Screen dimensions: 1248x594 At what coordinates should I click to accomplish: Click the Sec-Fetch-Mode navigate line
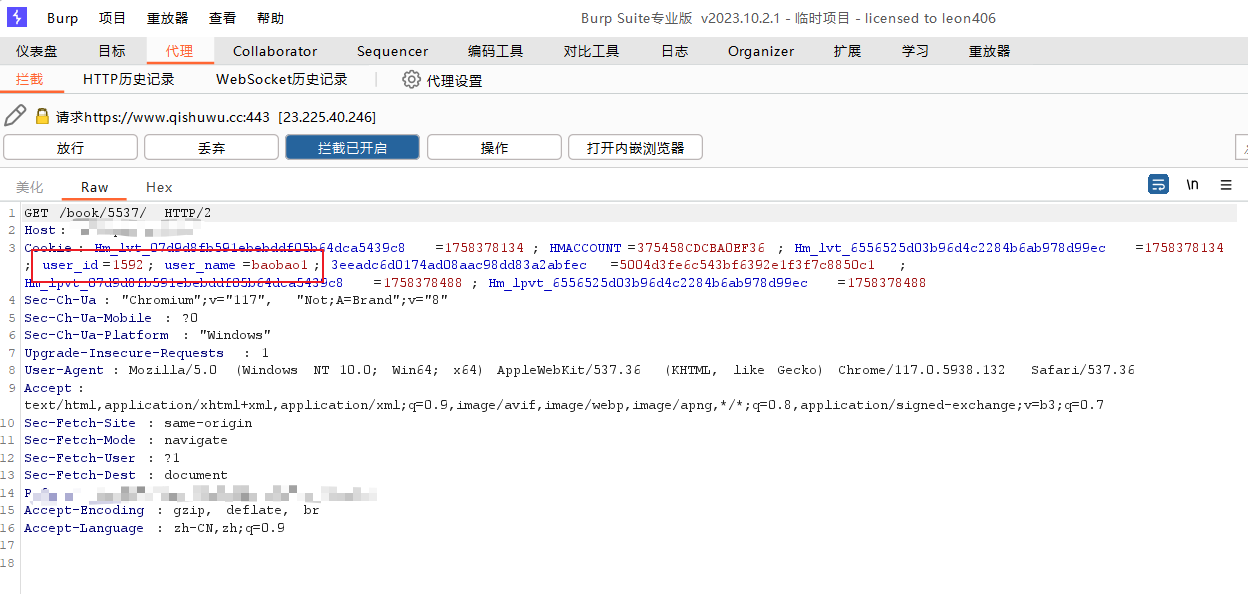pyautogui.click(x=126, y=440)
